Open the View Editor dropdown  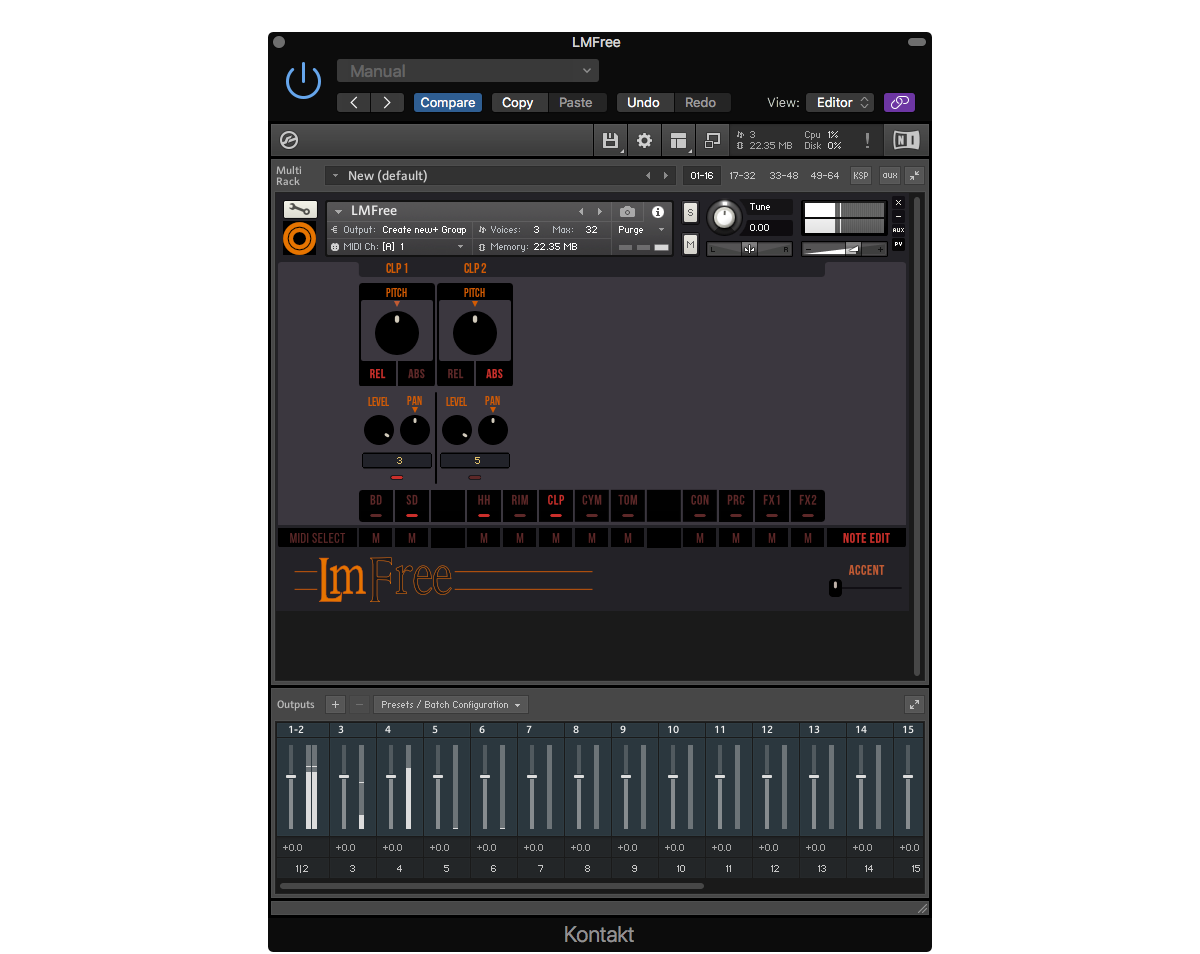tap(840, 102)
